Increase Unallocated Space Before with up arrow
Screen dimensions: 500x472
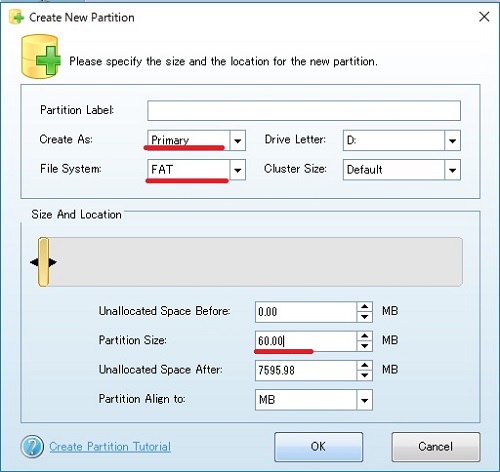(x=364, y=307)
